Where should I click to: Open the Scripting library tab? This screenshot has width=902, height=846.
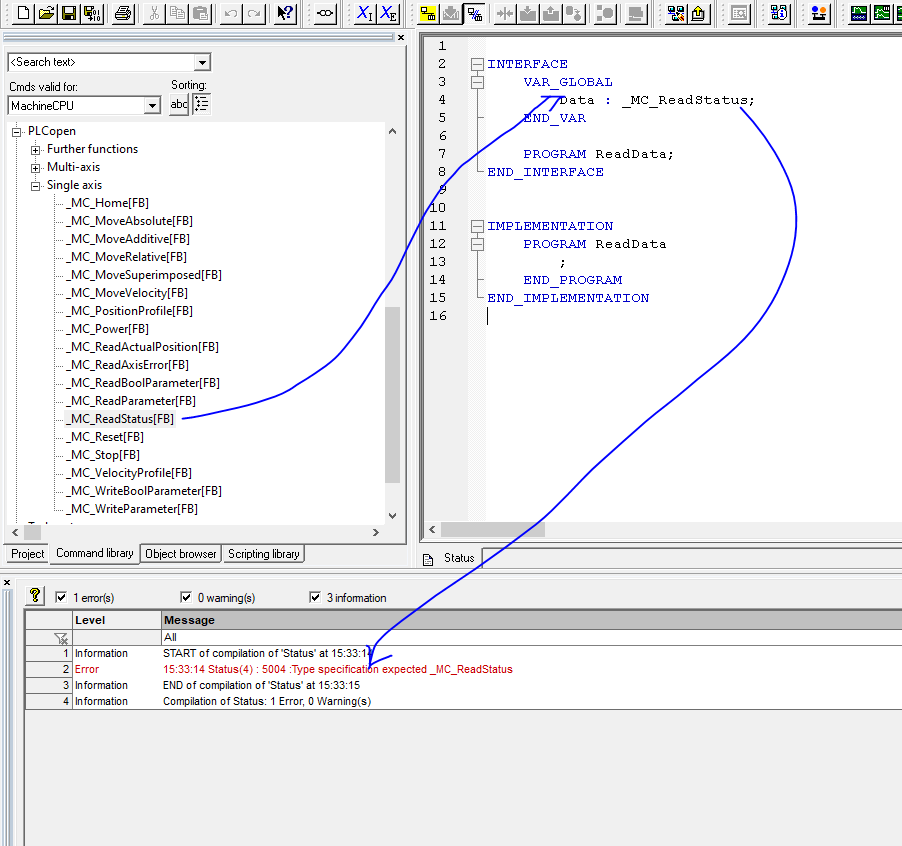(x=263, y=554)
